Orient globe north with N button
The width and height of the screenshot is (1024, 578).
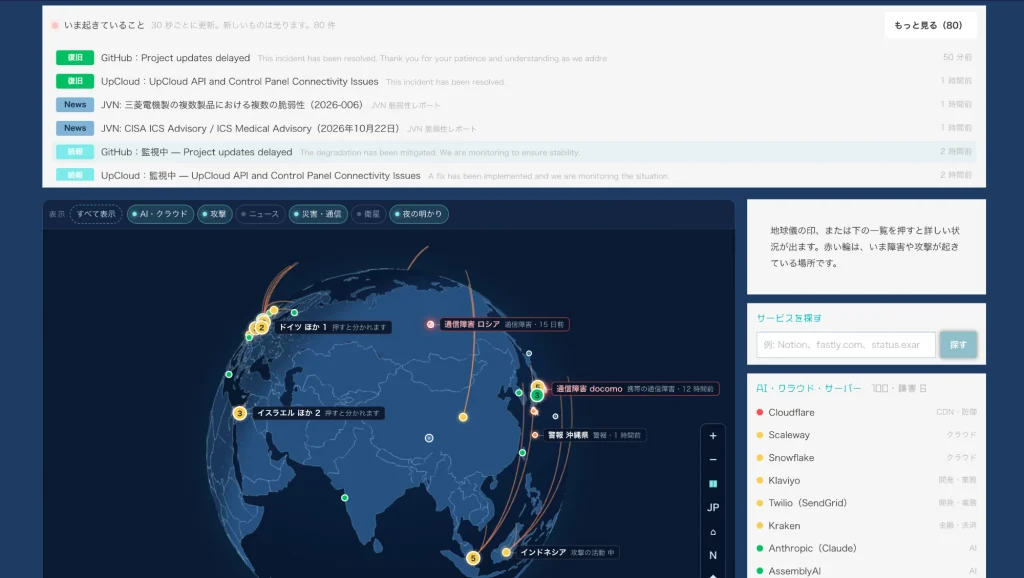(712, 555)
